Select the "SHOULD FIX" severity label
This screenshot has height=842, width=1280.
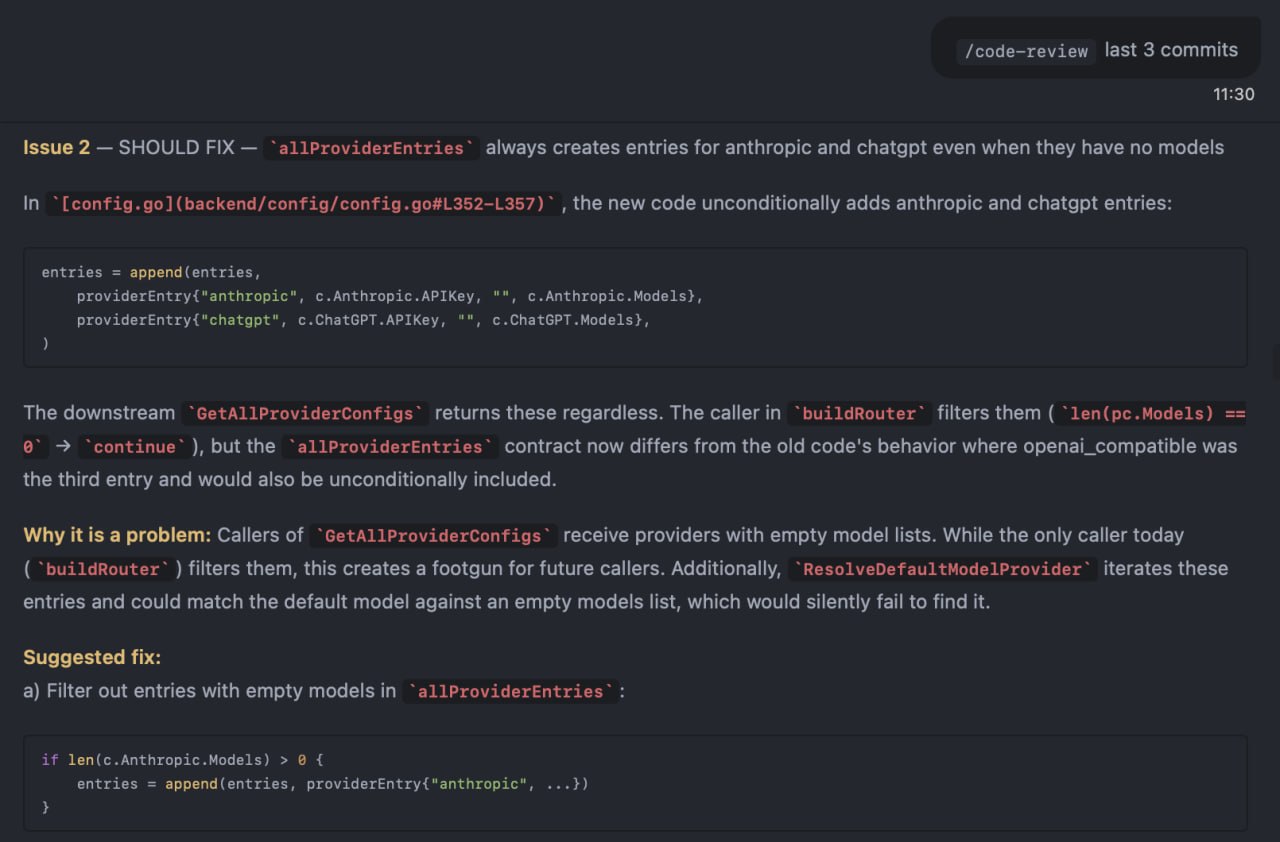click(x=179, y=148)
